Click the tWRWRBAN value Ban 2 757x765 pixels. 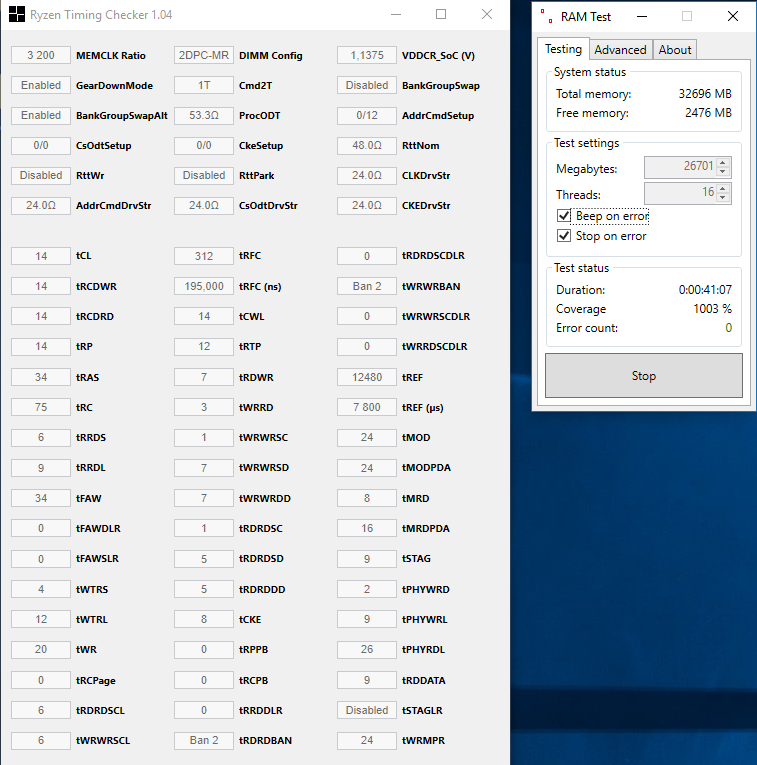click(x=367, y=286)
